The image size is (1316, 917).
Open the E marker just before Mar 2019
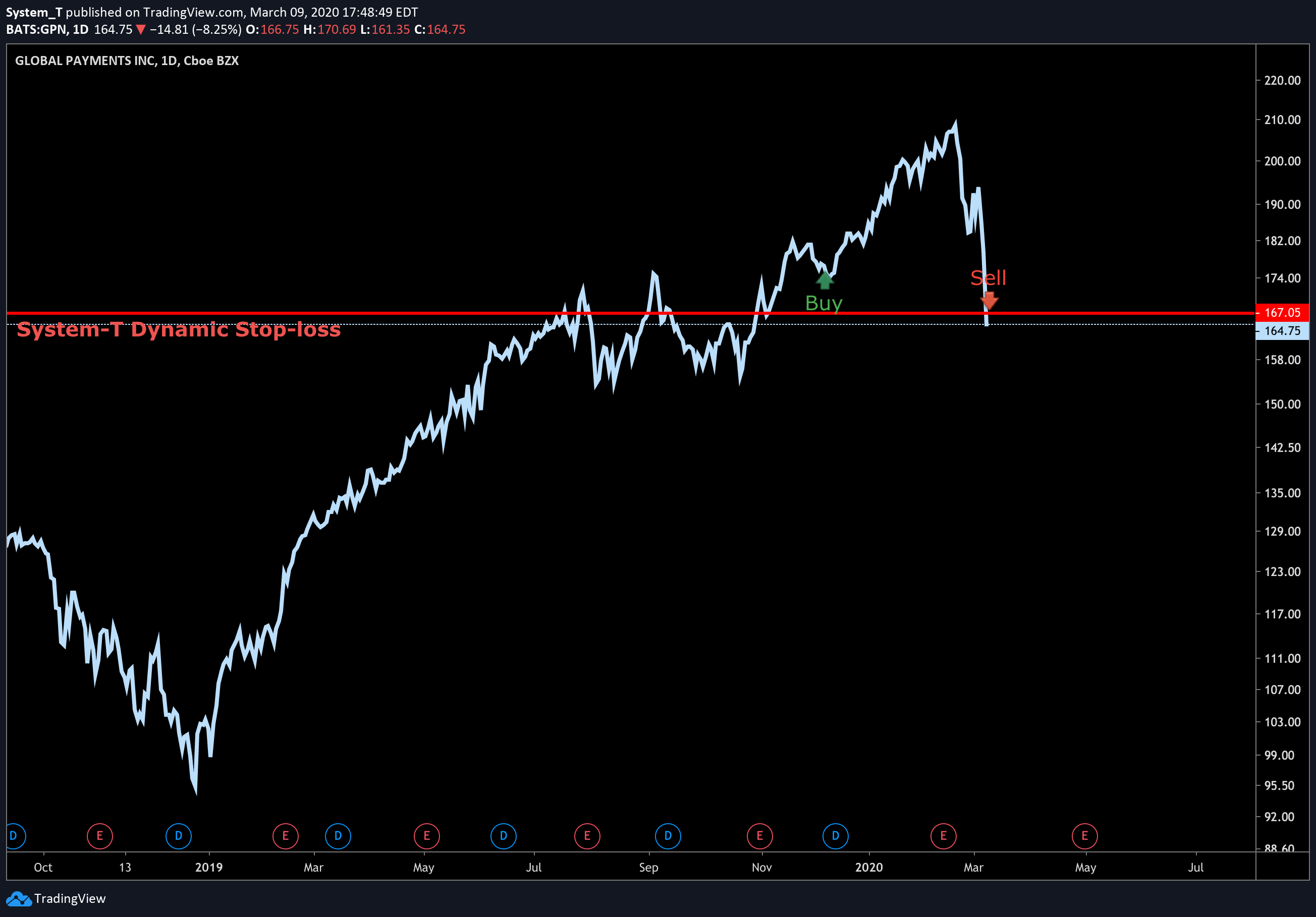(x=286, y=836)
